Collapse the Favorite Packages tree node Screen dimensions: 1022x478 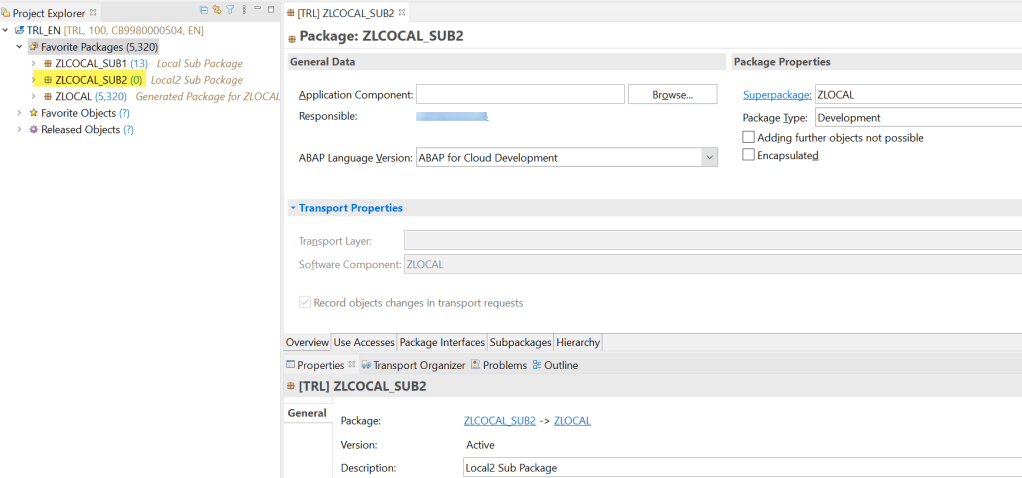[20, 47]
